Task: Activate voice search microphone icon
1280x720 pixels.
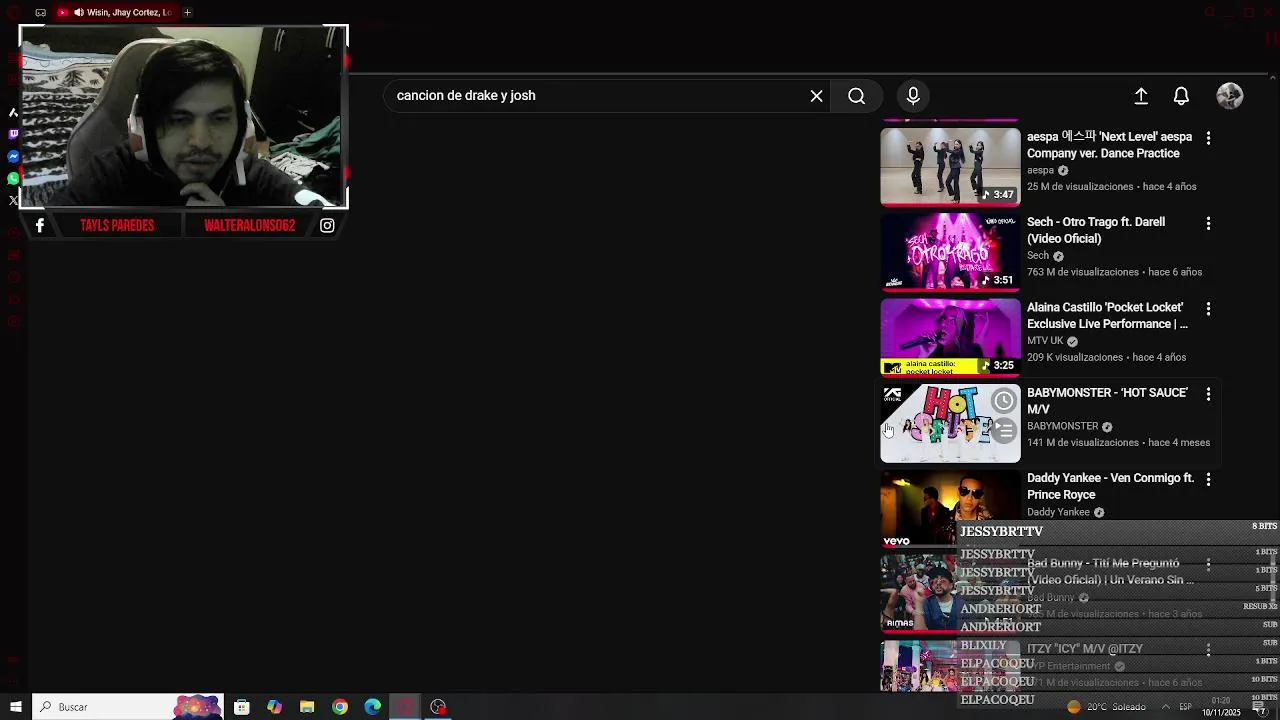Action: pyautogui.click(x=913, y=96)
